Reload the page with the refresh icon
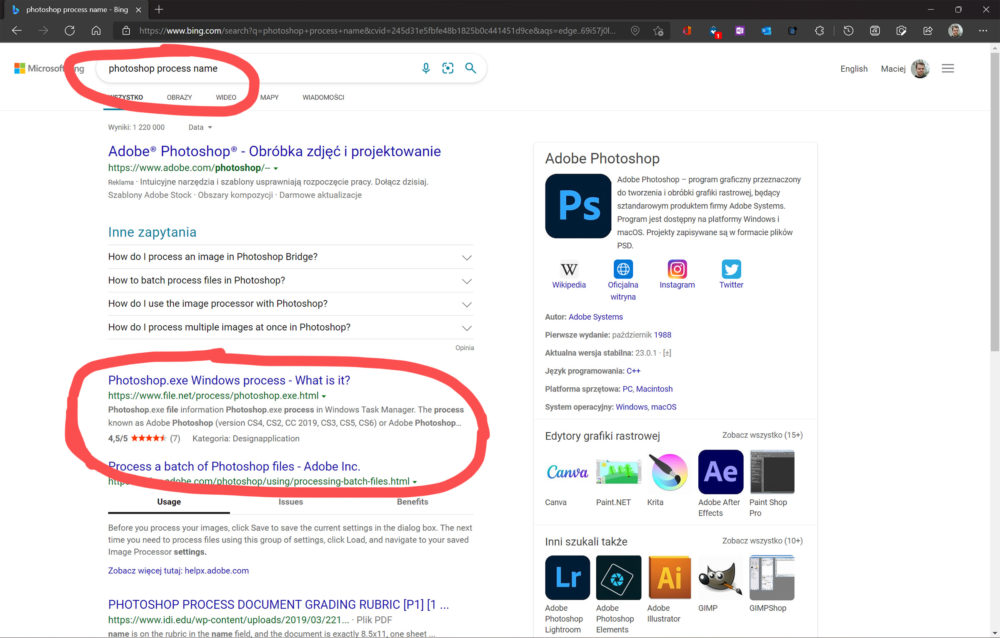 [x=70, y=31]
